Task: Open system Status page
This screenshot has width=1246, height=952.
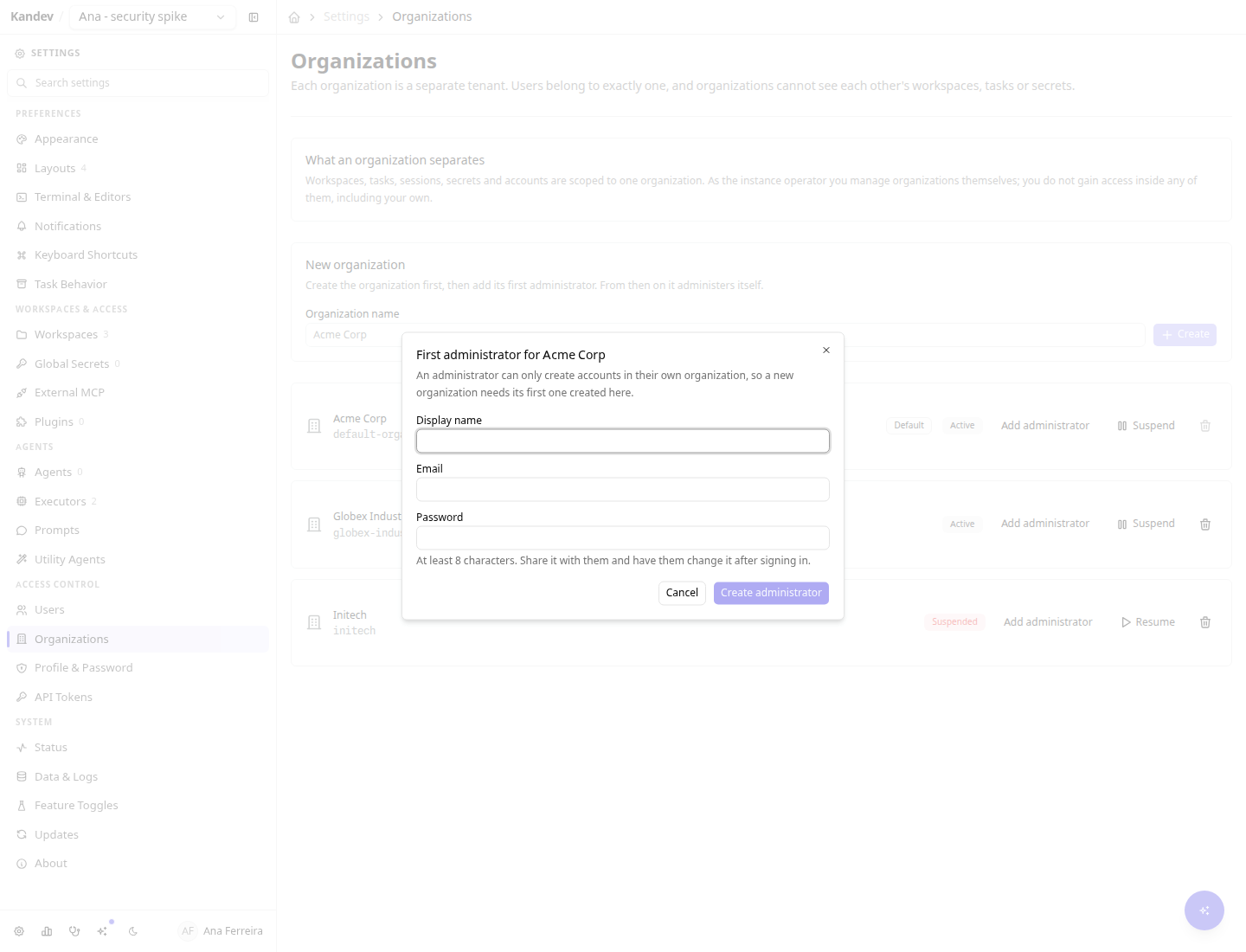Action: tap(138, 748)
